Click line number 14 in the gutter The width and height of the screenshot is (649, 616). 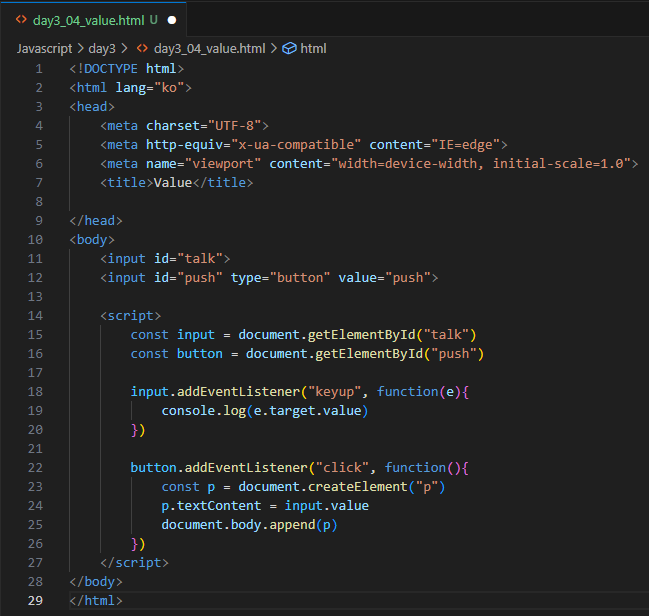tap(35, 316)
